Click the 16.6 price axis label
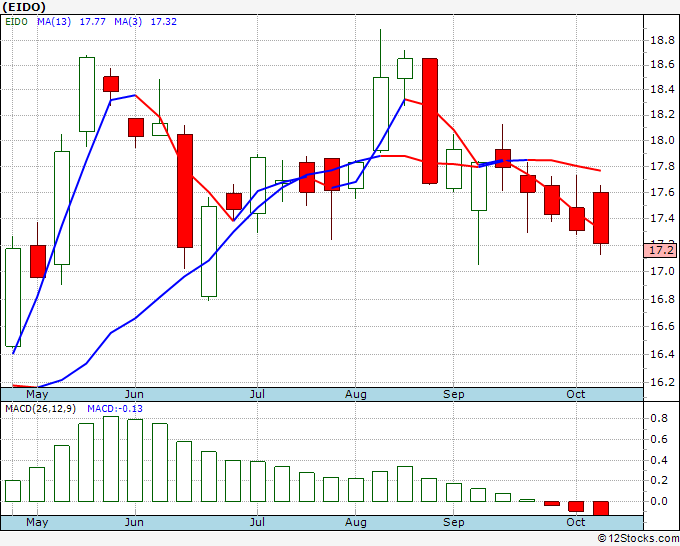Screen dimensions: 680x546 pos(662,326)
